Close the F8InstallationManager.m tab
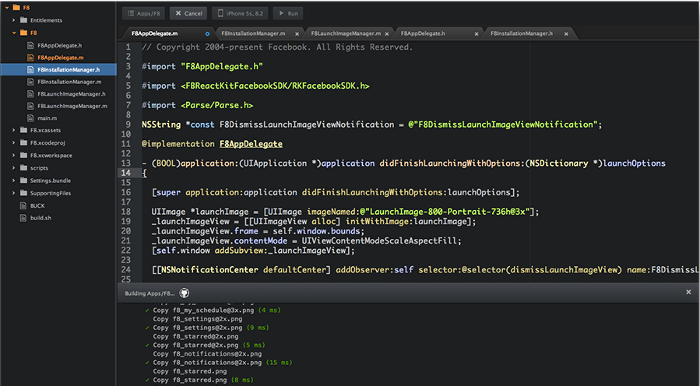The width and height of the screenshot is (700, 386). (297, 34)
